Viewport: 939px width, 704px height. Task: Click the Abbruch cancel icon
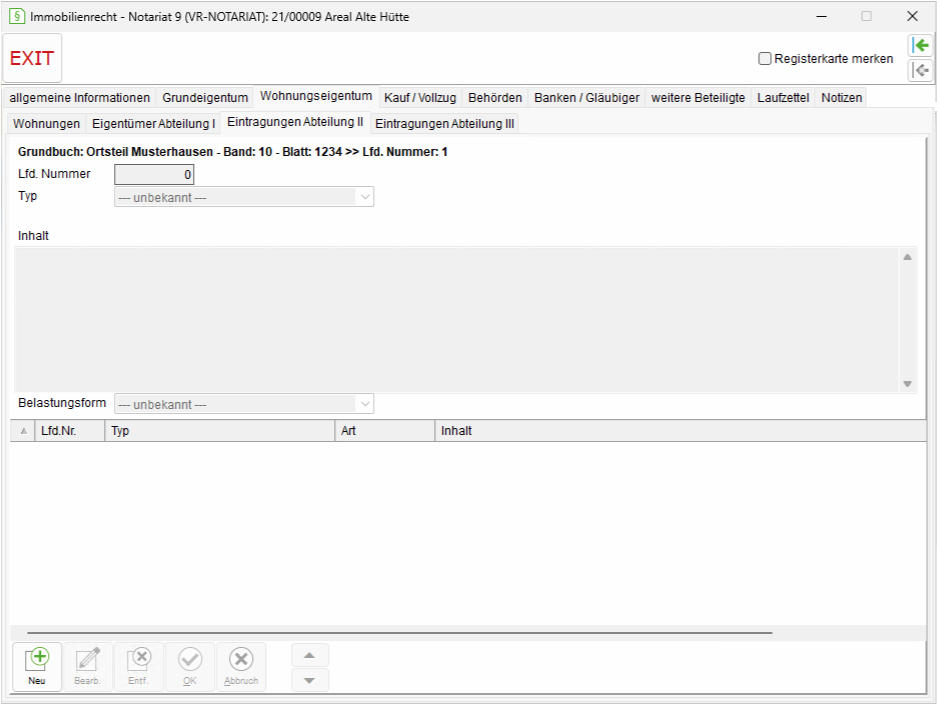pyautogui.click(x=241, y=667)
